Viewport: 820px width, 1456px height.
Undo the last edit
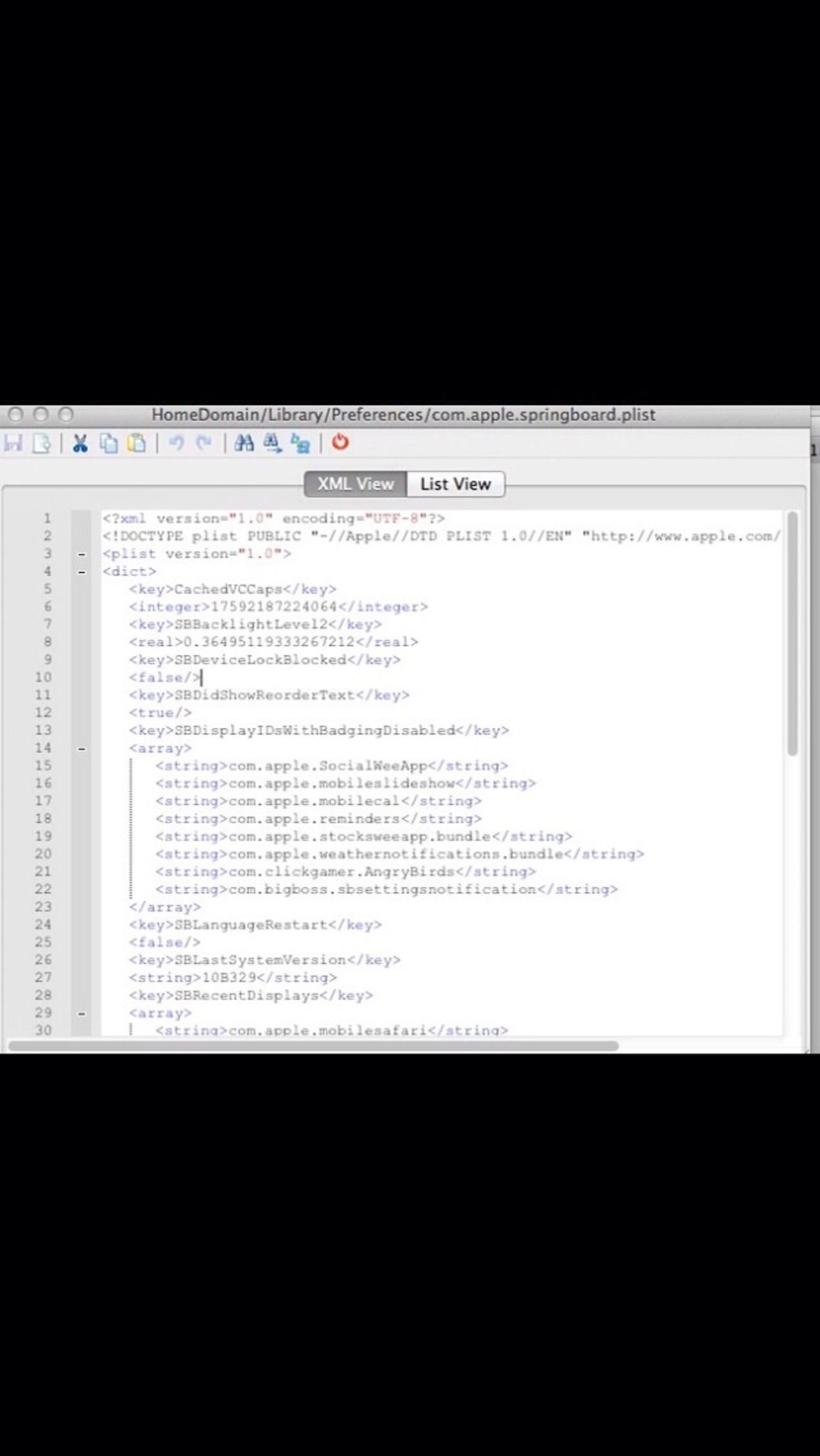tap(176, 443)
